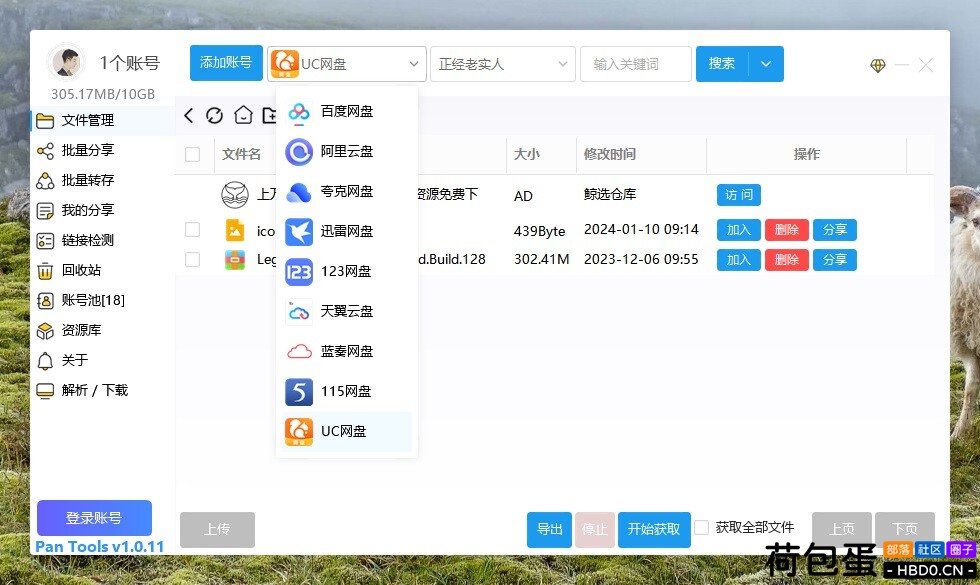
Task: Click the 123 Netdisk logo icon
Action: pyautogui.click(x=299, y=272)
